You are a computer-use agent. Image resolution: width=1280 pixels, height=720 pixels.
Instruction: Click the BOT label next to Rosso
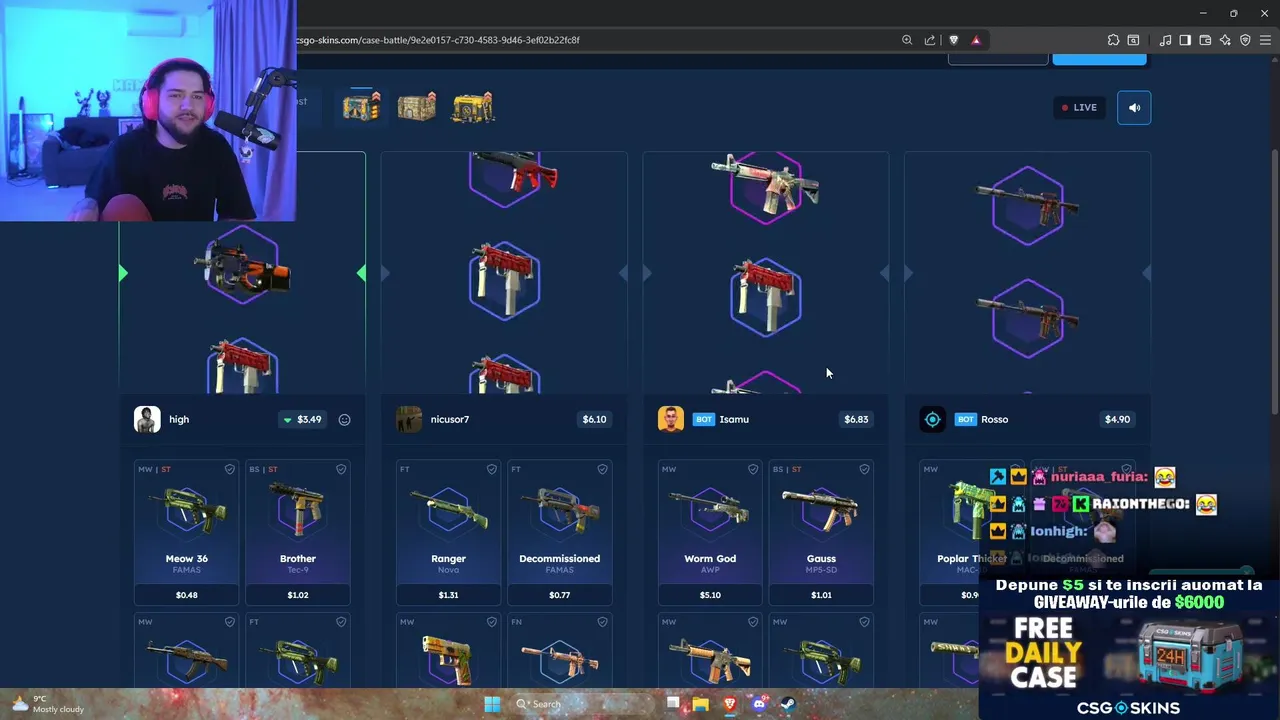965,420
